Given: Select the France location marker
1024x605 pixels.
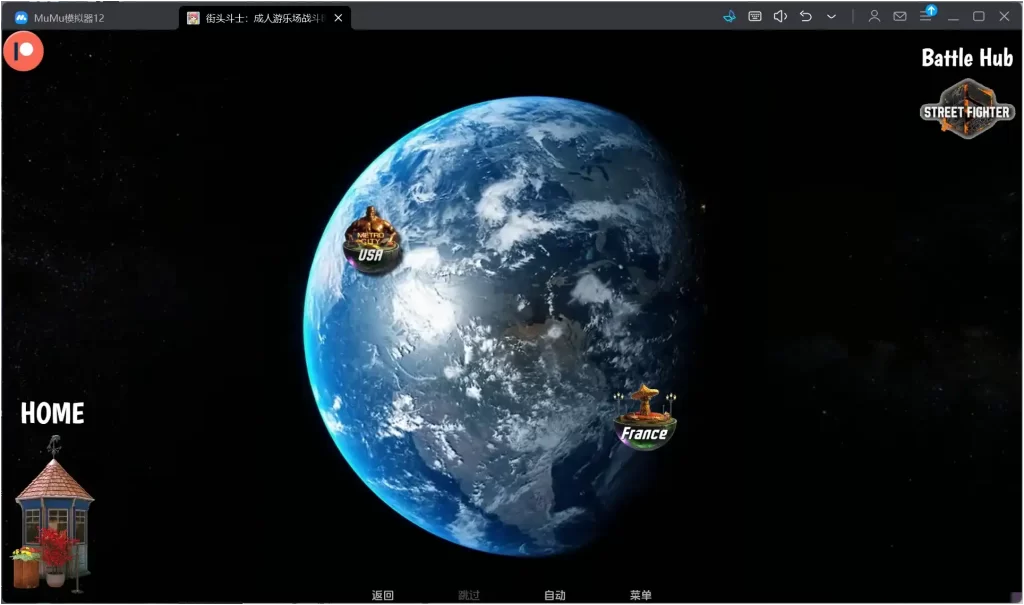Looking at the screenshot, I should [x=645, y=418].
